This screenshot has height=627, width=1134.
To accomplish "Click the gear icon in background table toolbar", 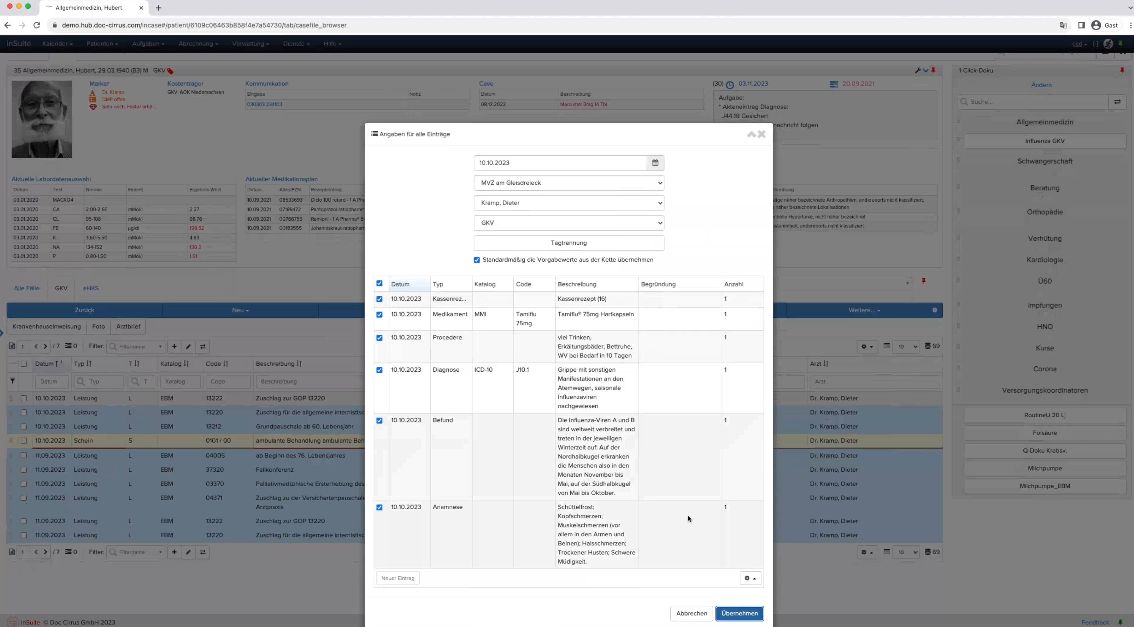I will (866, 346).
